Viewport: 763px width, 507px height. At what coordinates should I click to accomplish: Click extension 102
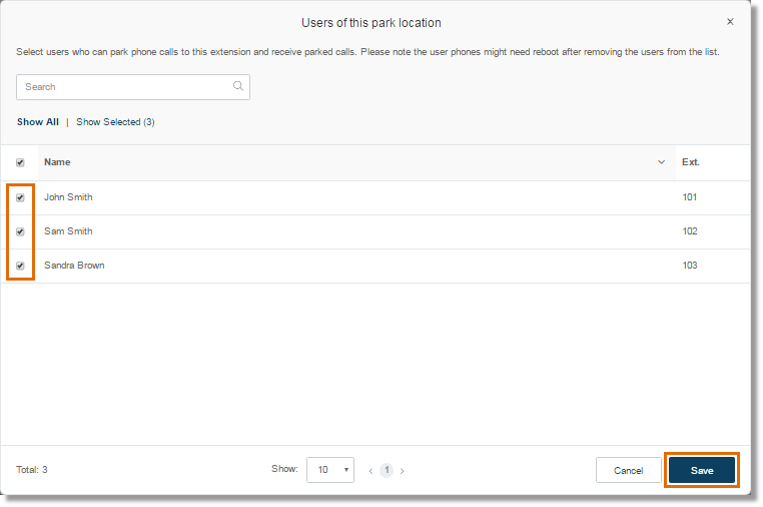click(x=690, y=231)
